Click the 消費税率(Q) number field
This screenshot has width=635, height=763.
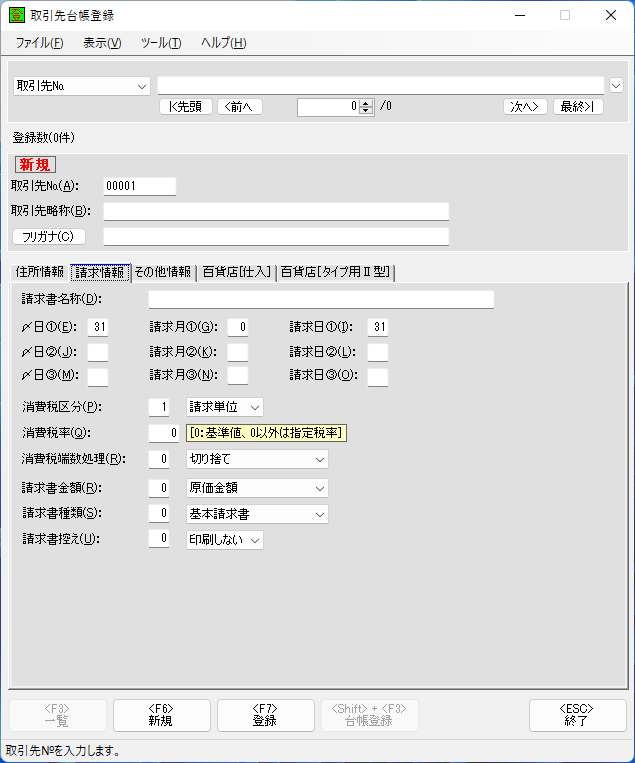tap(164, 433)
